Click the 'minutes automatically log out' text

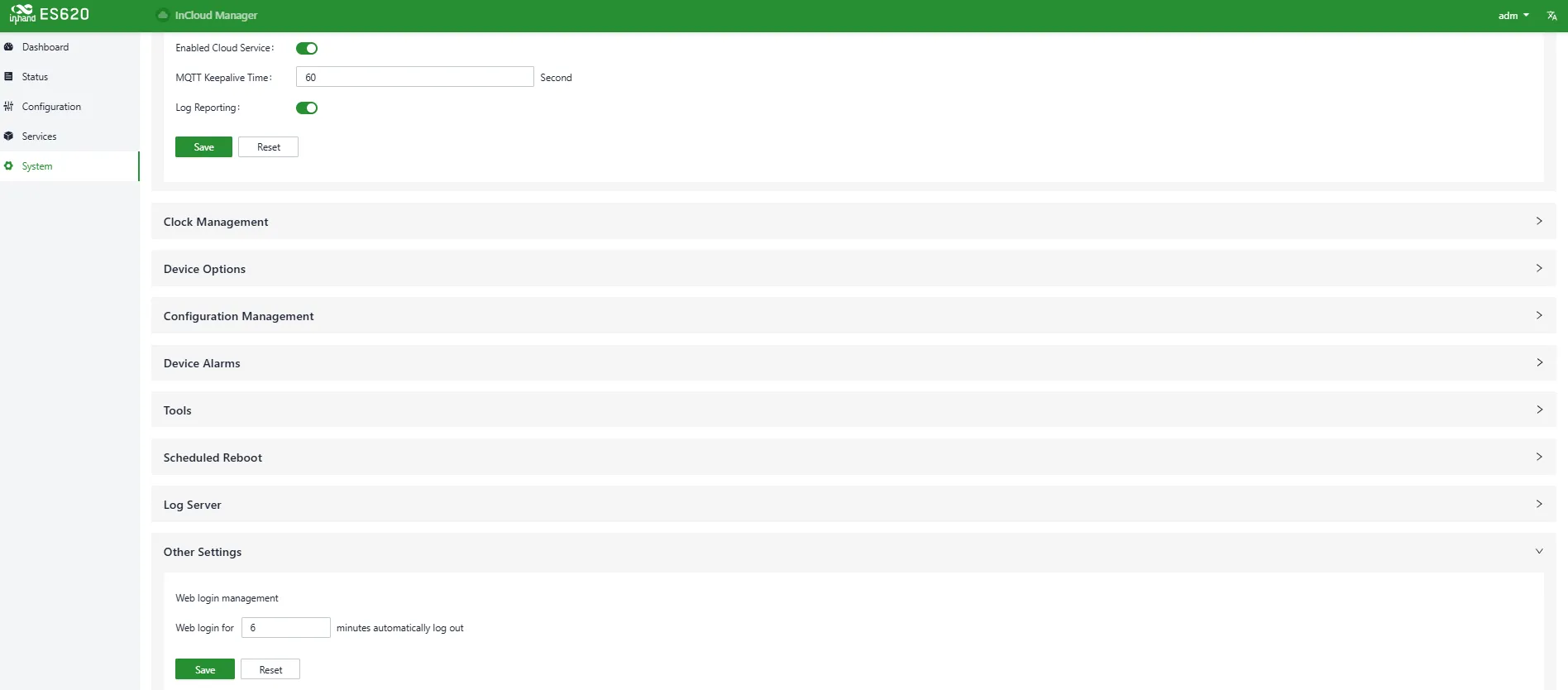tap(400, 628)
